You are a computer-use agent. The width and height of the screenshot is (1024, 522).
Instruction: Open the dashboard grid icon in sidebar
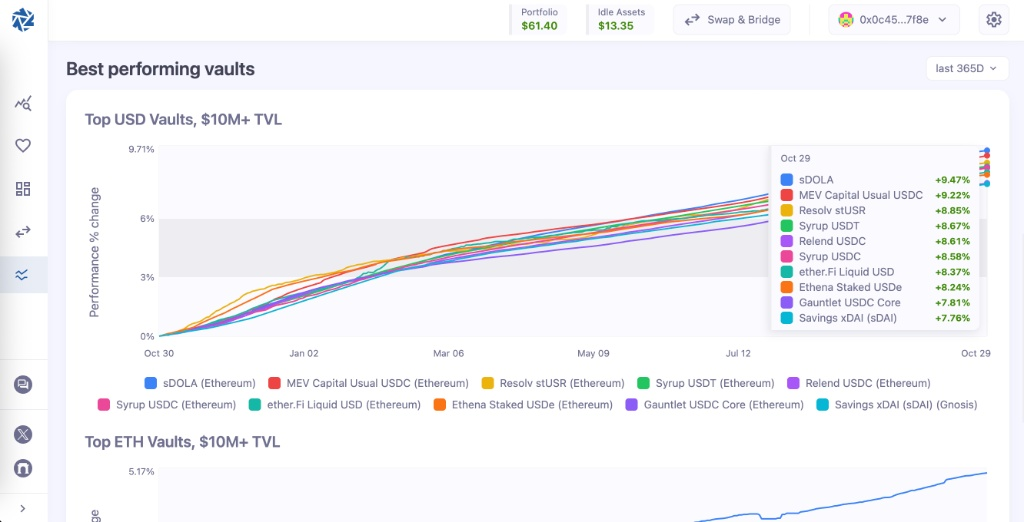click(23, 189)
